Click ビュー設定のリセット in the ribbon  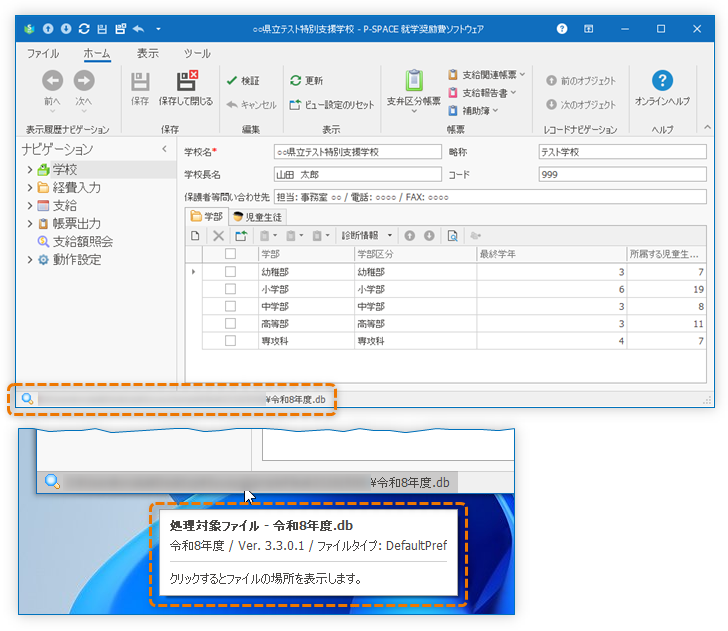(x=332, y=105)
